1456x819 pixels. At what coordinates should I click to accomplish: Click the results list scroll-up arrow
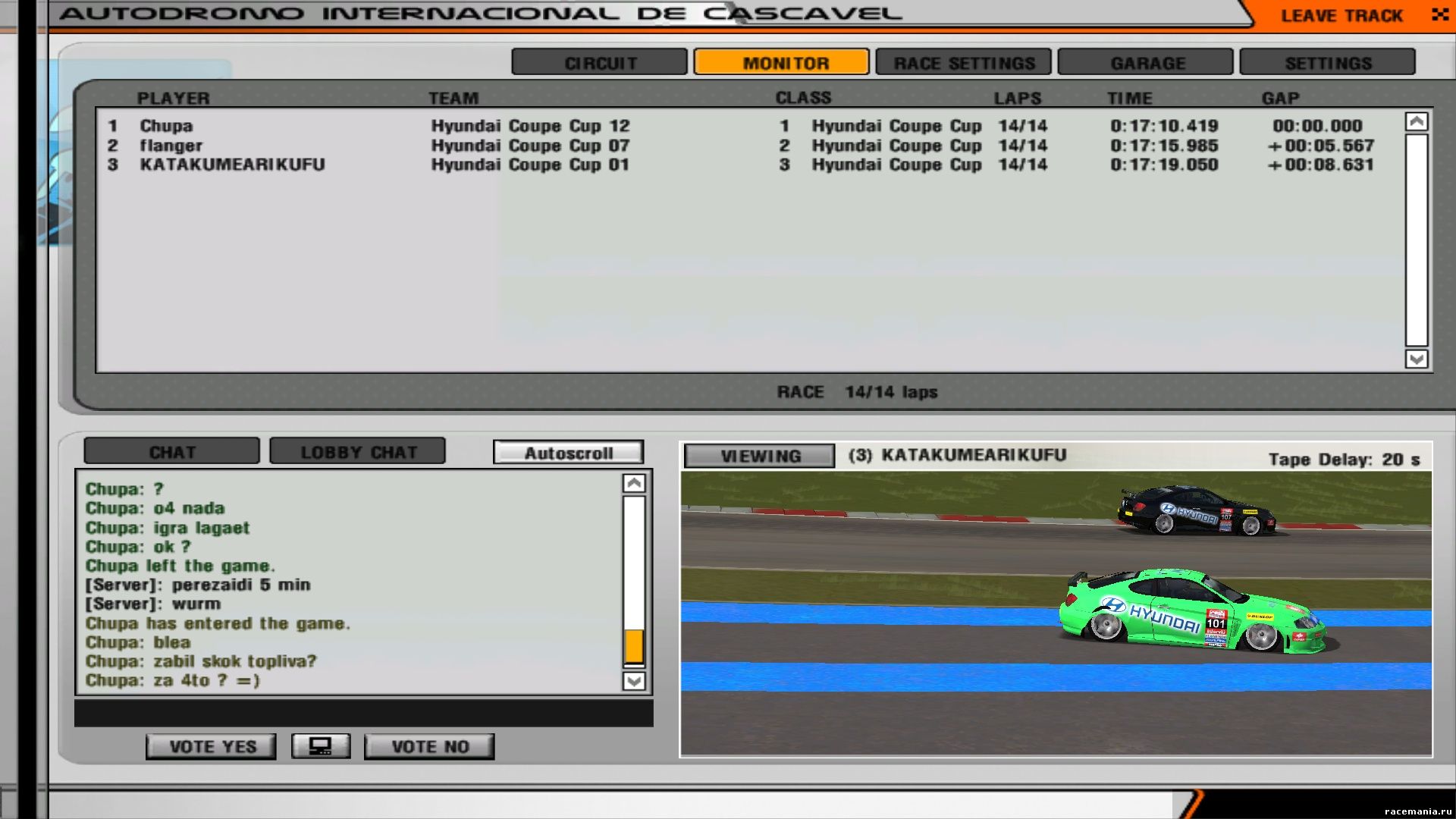[1417, 121]
